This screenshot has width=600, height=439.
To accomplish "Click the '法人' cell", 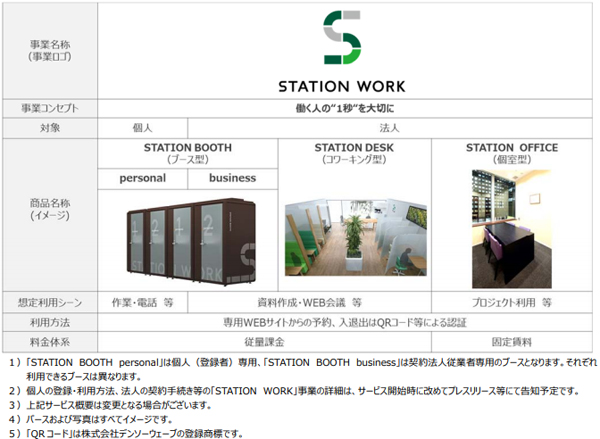I will pyautogui.click(x=390, y=128).
